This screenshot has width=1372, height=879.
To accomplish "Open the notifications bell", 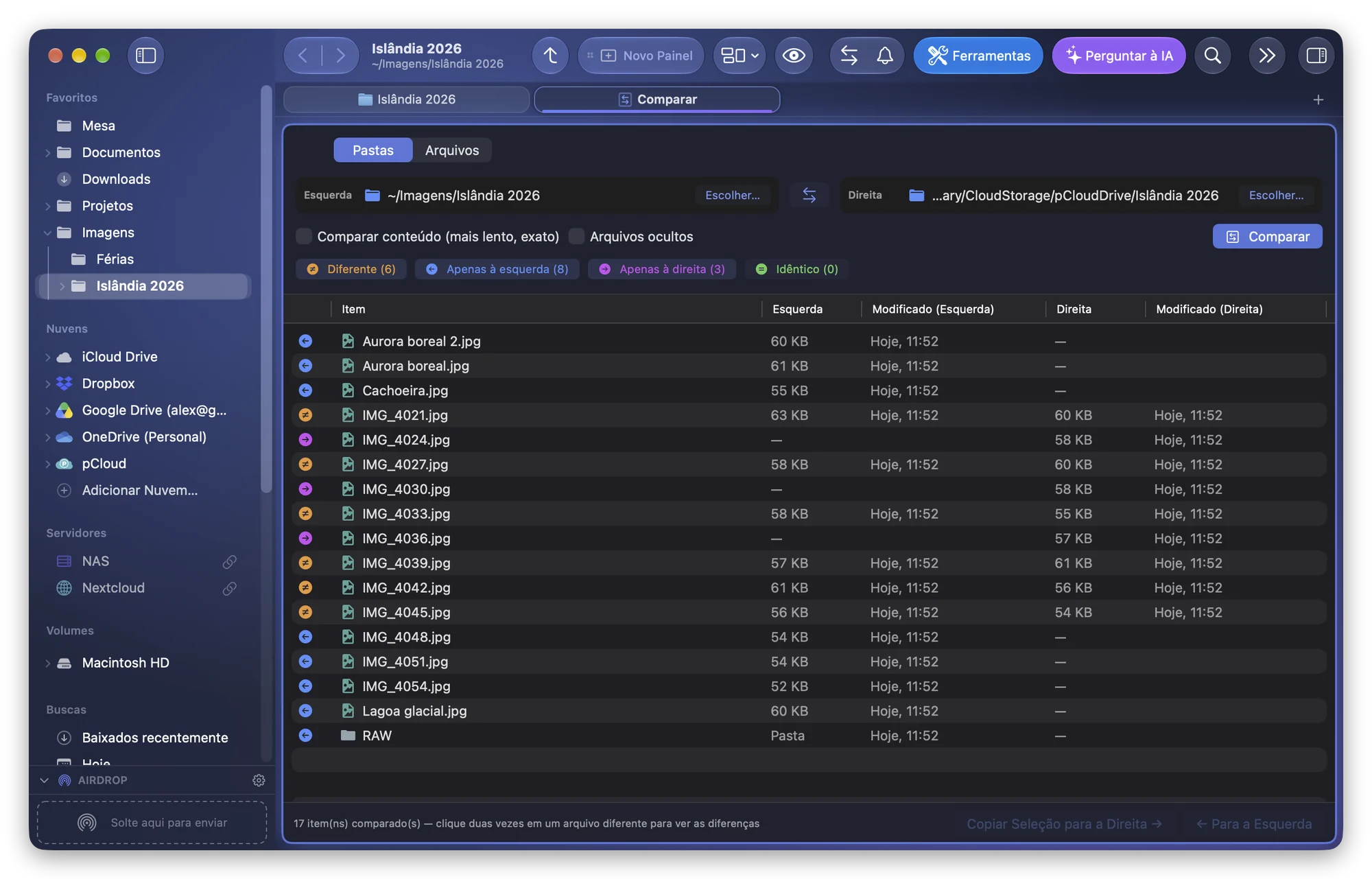I will (885, 56).
